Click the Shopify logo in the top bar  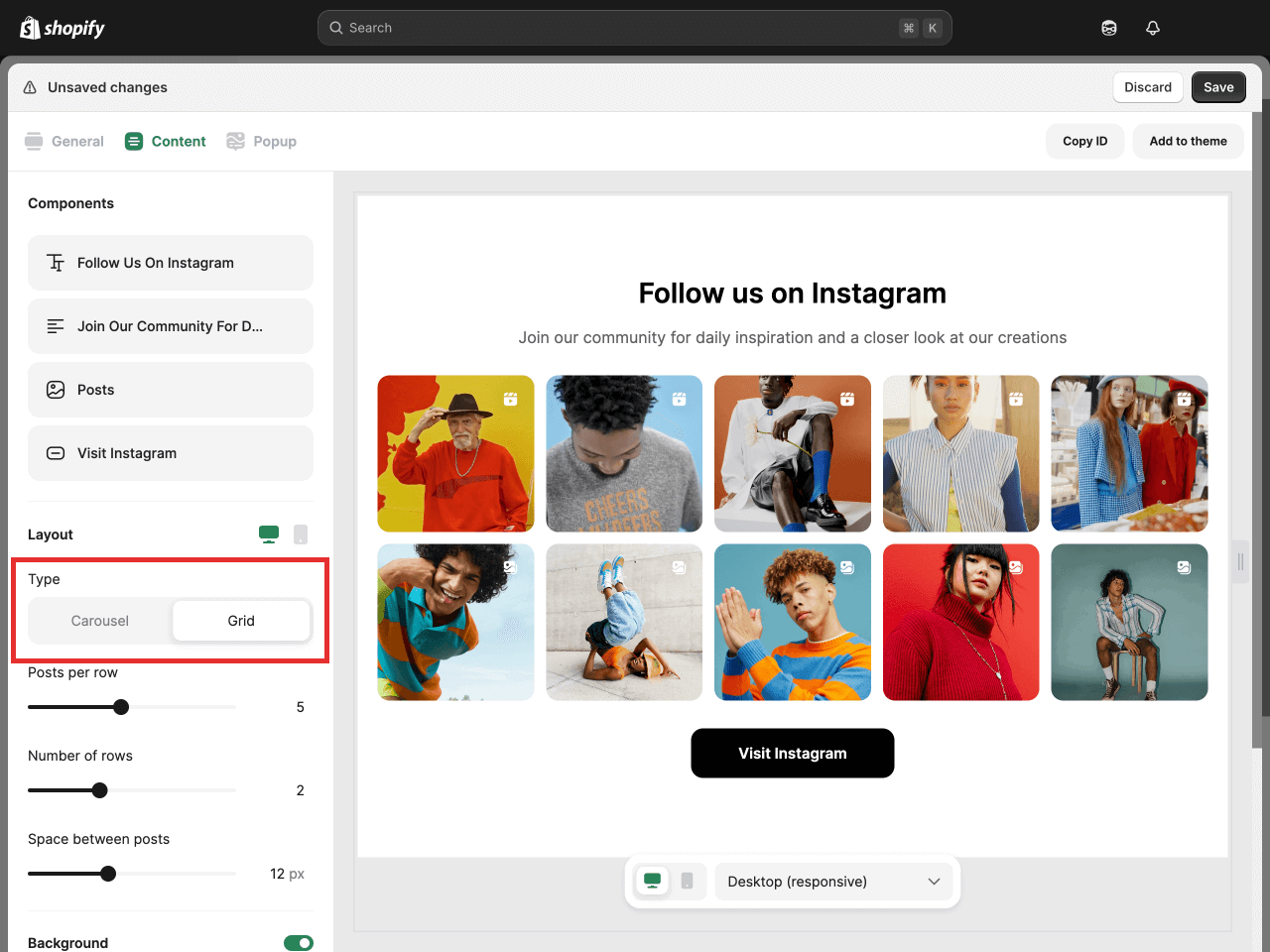point(62,27)
